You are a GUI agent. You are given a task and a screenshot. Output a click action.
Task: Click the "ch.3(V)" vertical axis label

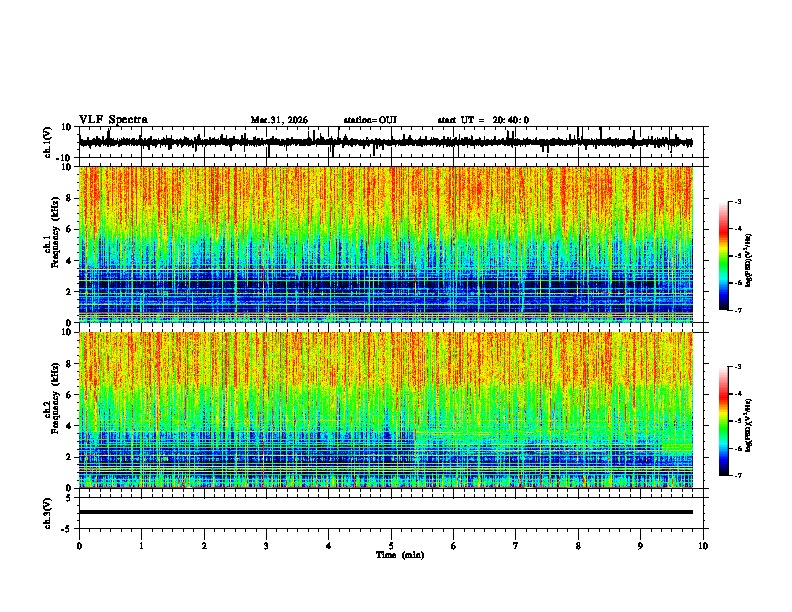tap(47, 513)
